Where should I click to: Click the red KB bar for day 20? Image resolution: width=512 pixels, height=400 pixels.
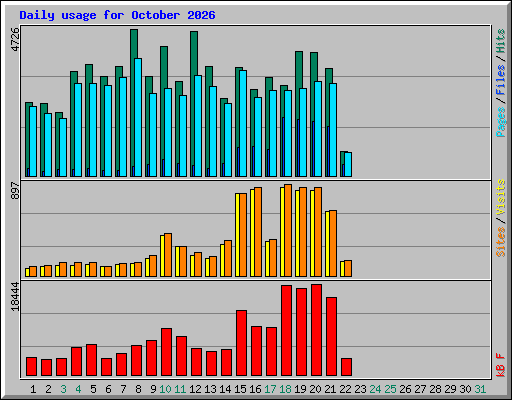tap(316, 330)
